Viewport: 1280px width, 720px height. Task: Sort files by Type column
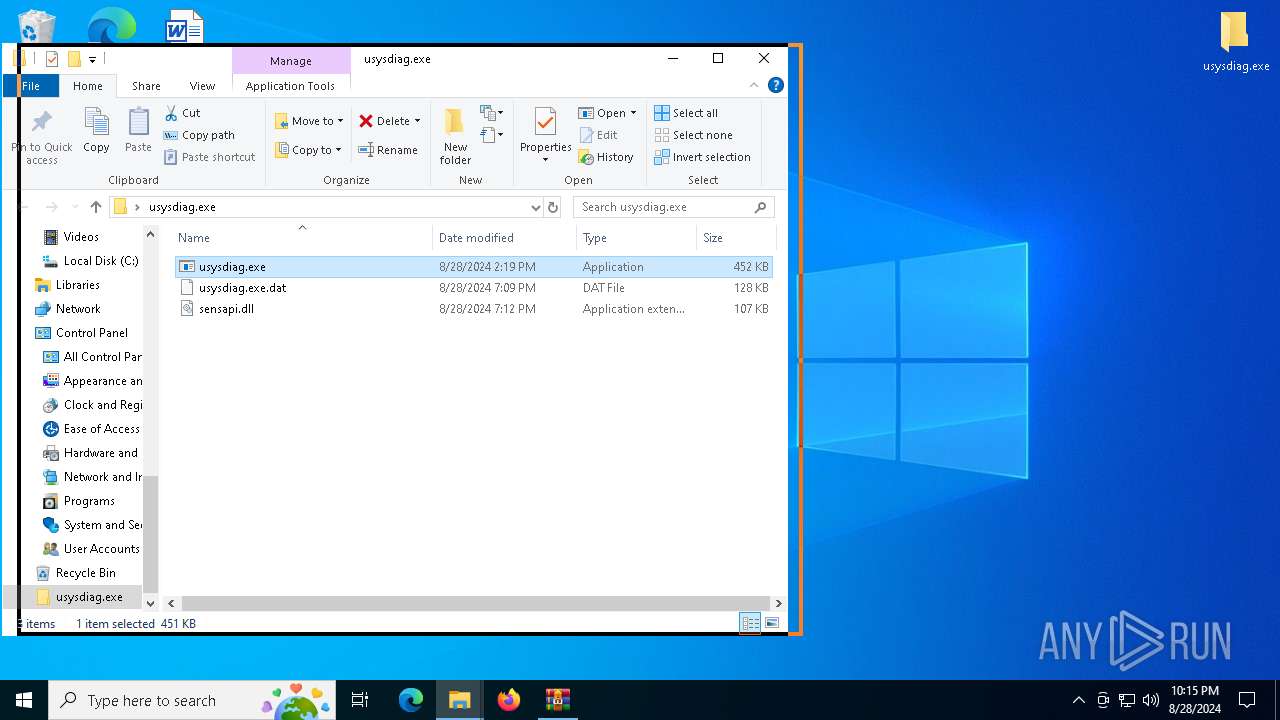tap(637, 238)
